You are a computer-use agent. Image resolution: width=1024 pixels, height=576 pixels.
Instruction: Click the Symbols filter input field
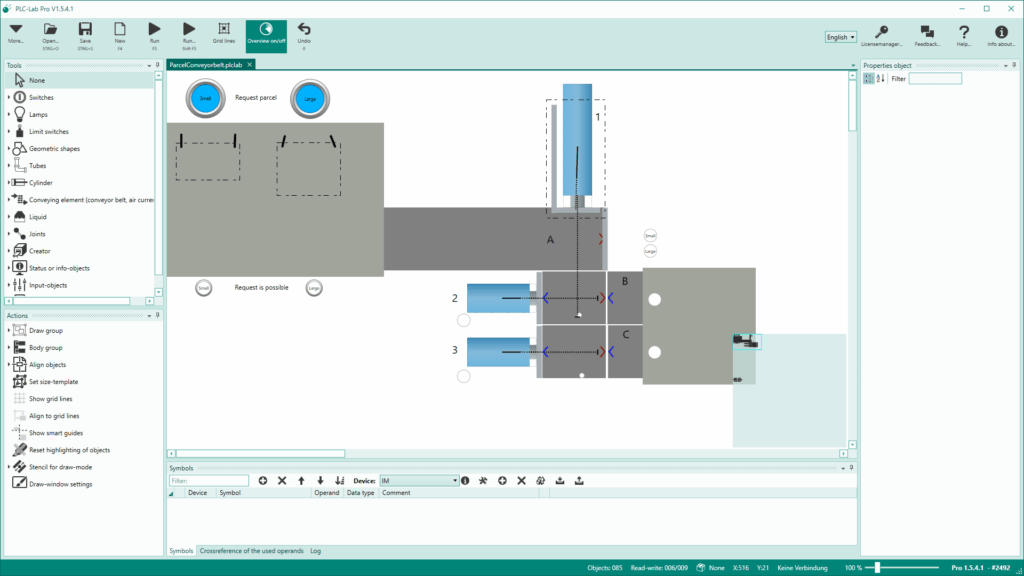click(209, 481)
